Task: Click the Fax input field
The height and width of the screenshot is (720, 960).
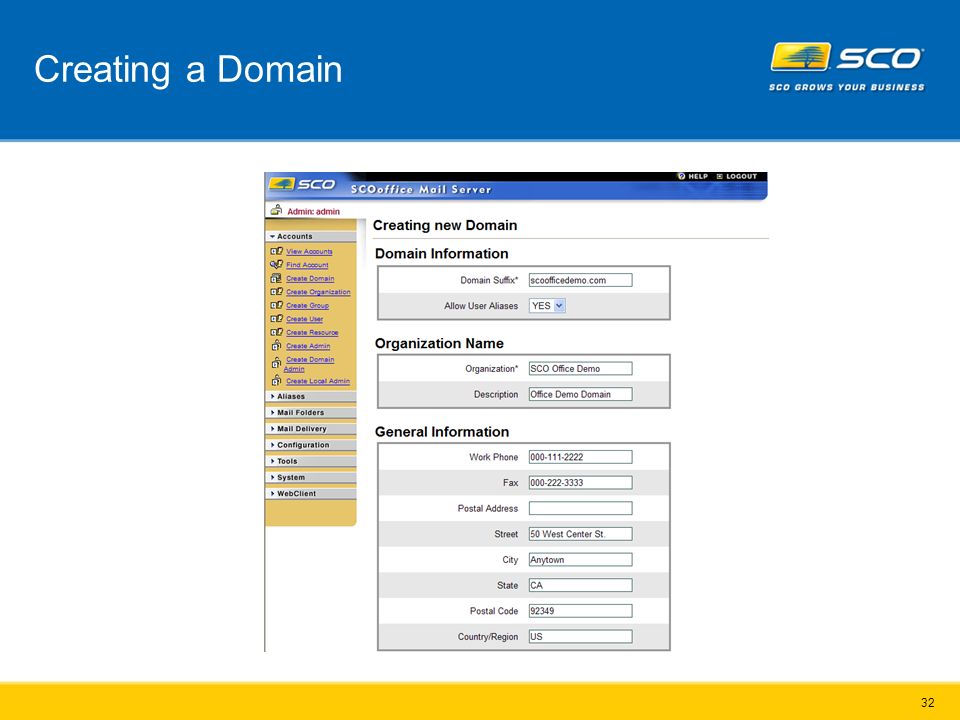Action: coord(580,482)
